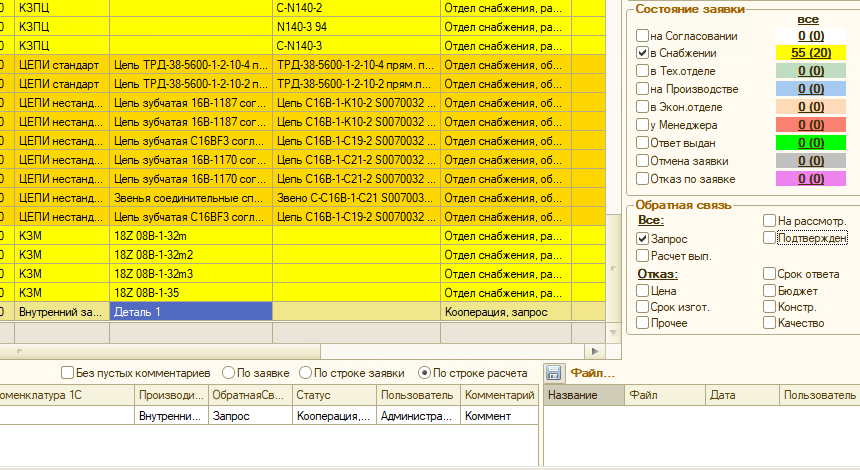Tick the 'Качество' checkbox

click(769, 322)
